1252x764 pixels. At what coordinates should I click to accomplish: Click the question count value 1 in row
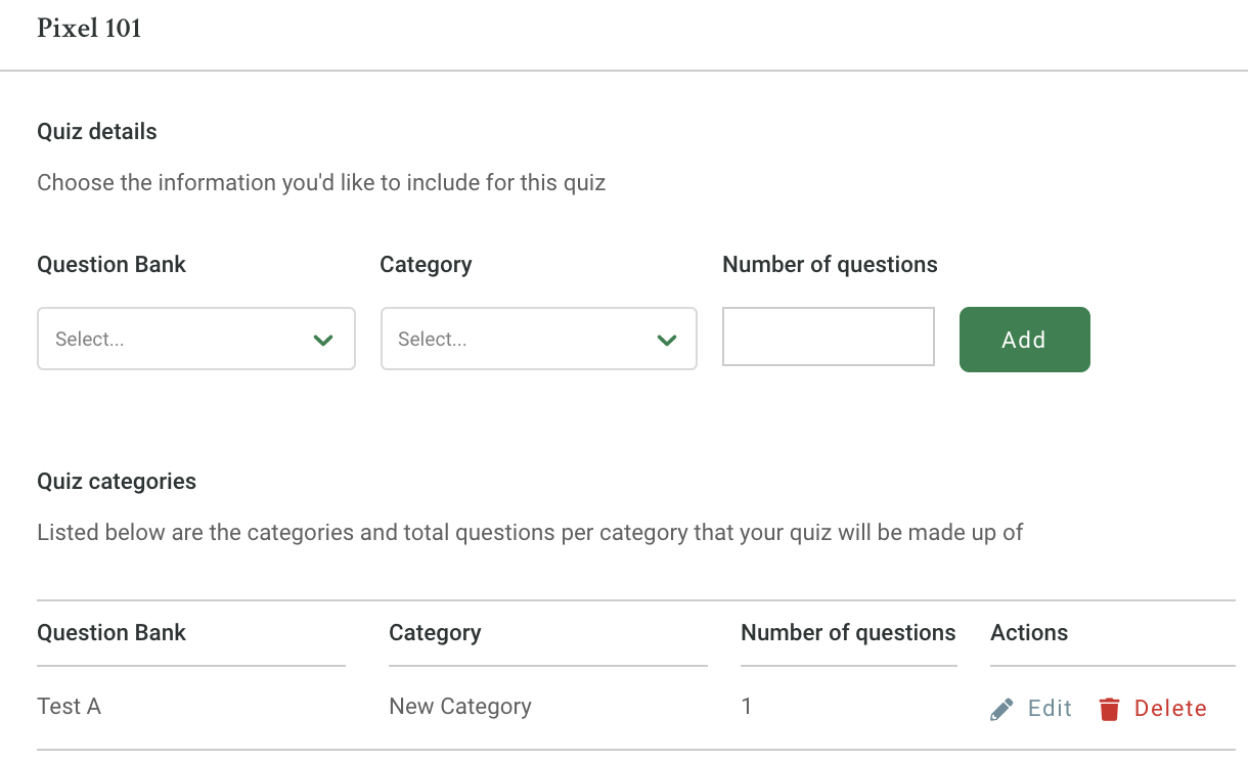(x=746, y=707)
